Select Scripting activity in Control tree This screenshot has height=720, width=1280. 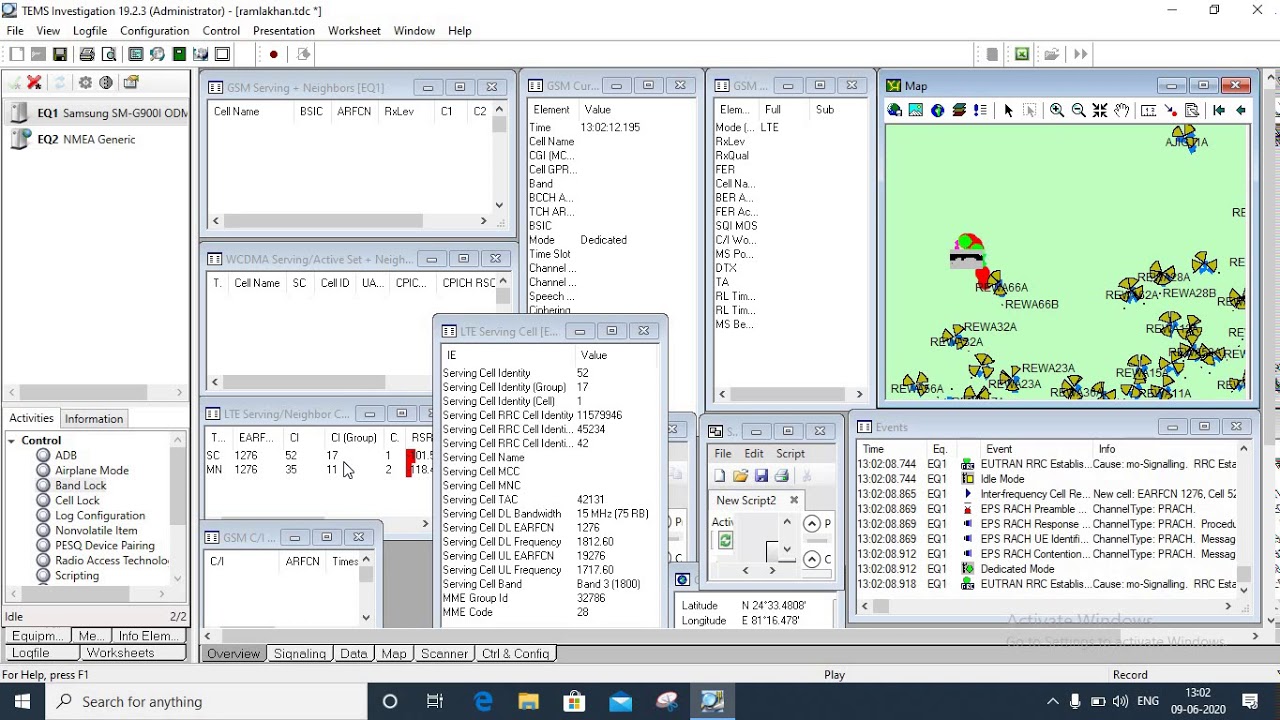coord(77,575)
